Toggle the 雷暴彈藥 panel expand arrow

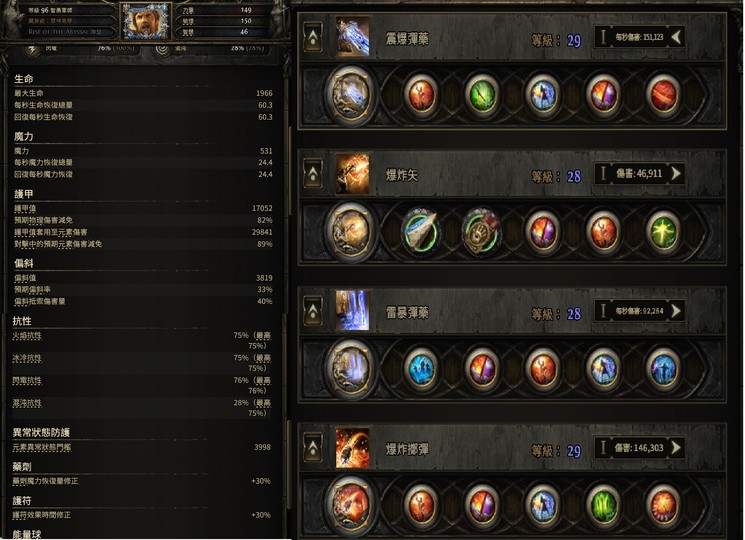coord(313,311)
